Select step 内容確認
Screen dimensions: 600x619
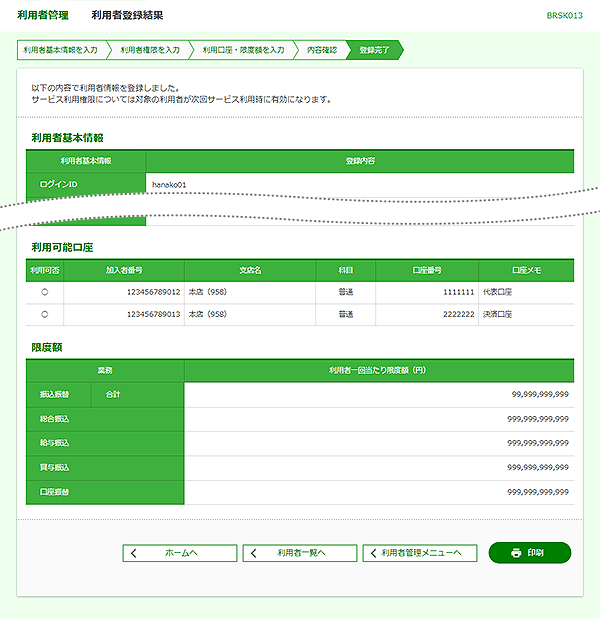[322, 50]
